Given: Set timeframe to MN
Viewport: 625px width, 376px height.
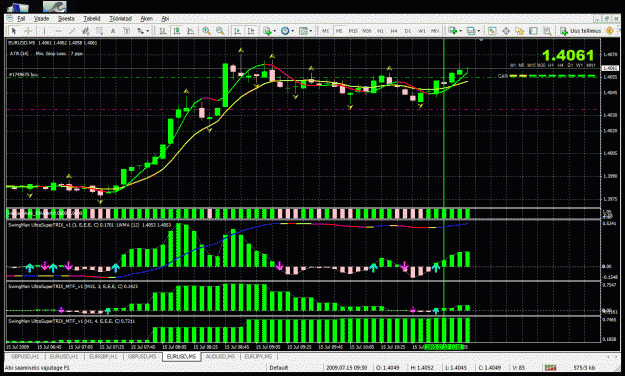Looking at the screenshot, I should point(435,31).
